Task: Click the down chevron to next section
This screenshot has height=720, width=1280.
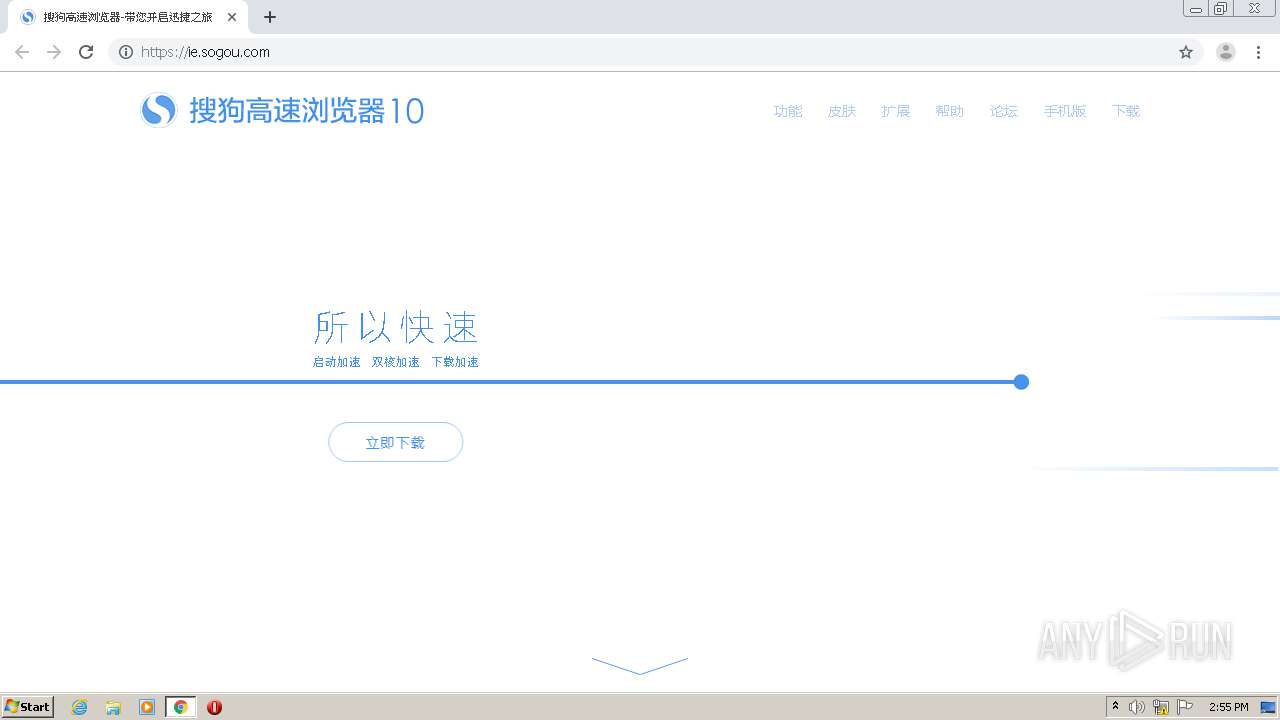Action: (640, 666)
